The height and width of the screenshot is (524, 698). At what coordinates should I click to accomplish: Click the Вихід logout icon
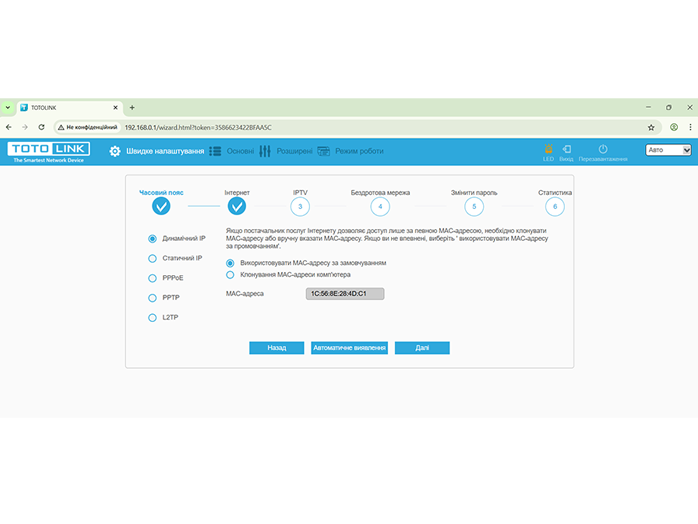pyautogui.click(x=567, y=149)
